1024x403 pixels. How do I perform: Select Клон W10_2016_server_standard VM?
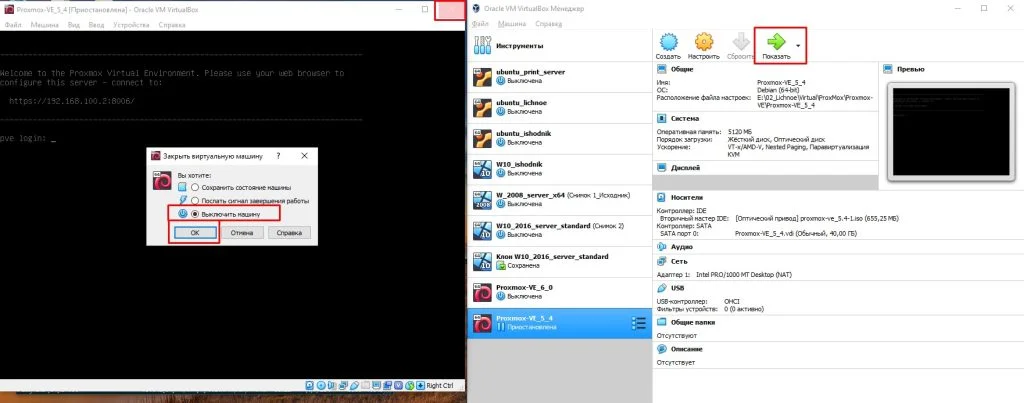click(x=560, y=261)
